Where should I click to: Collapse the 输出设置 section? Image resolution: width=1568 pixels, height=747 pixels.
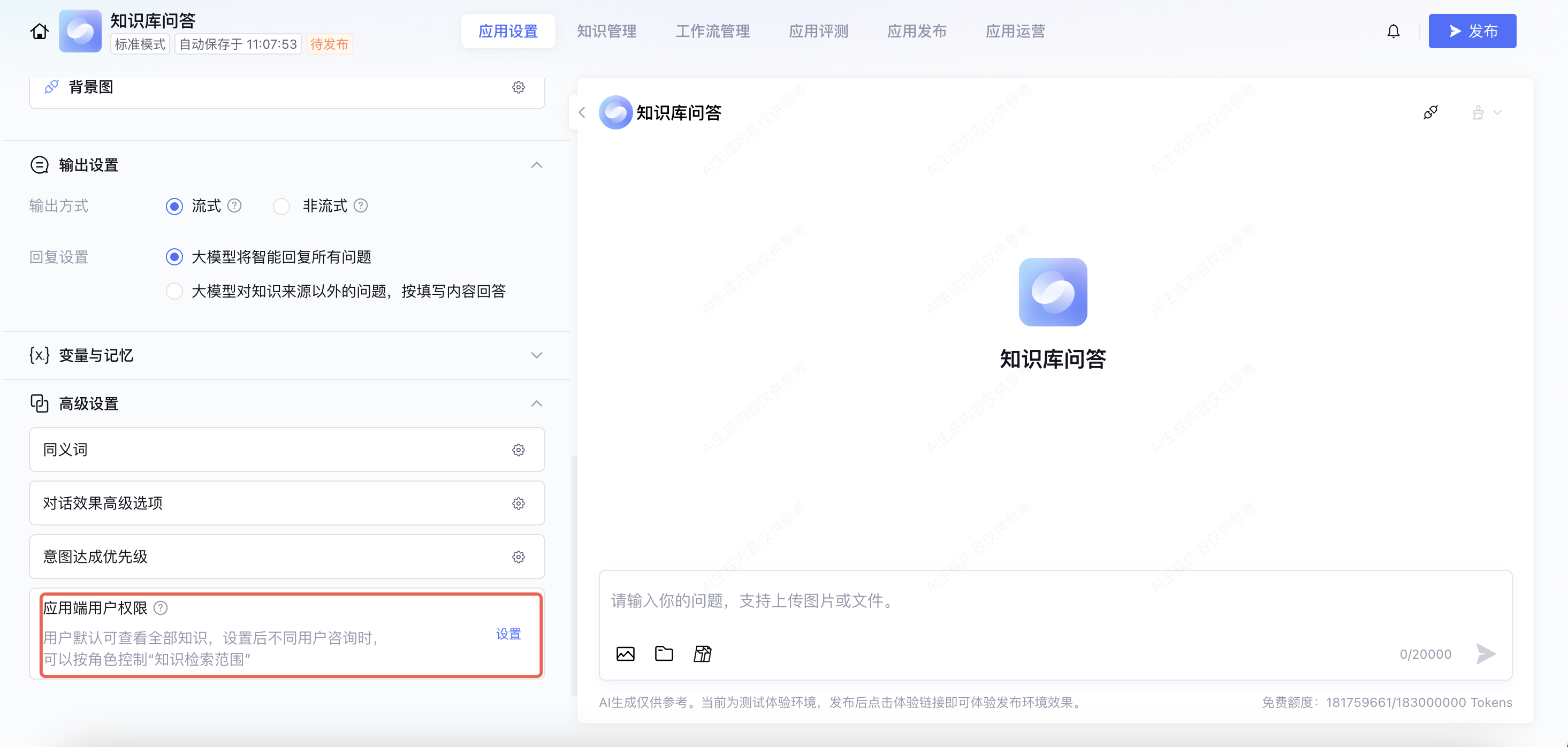coord(536,165)
